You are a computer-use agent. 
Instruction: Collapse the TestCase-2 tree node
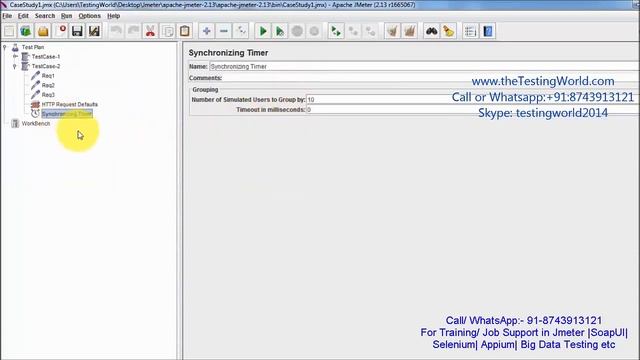click(x=15, y=66)
